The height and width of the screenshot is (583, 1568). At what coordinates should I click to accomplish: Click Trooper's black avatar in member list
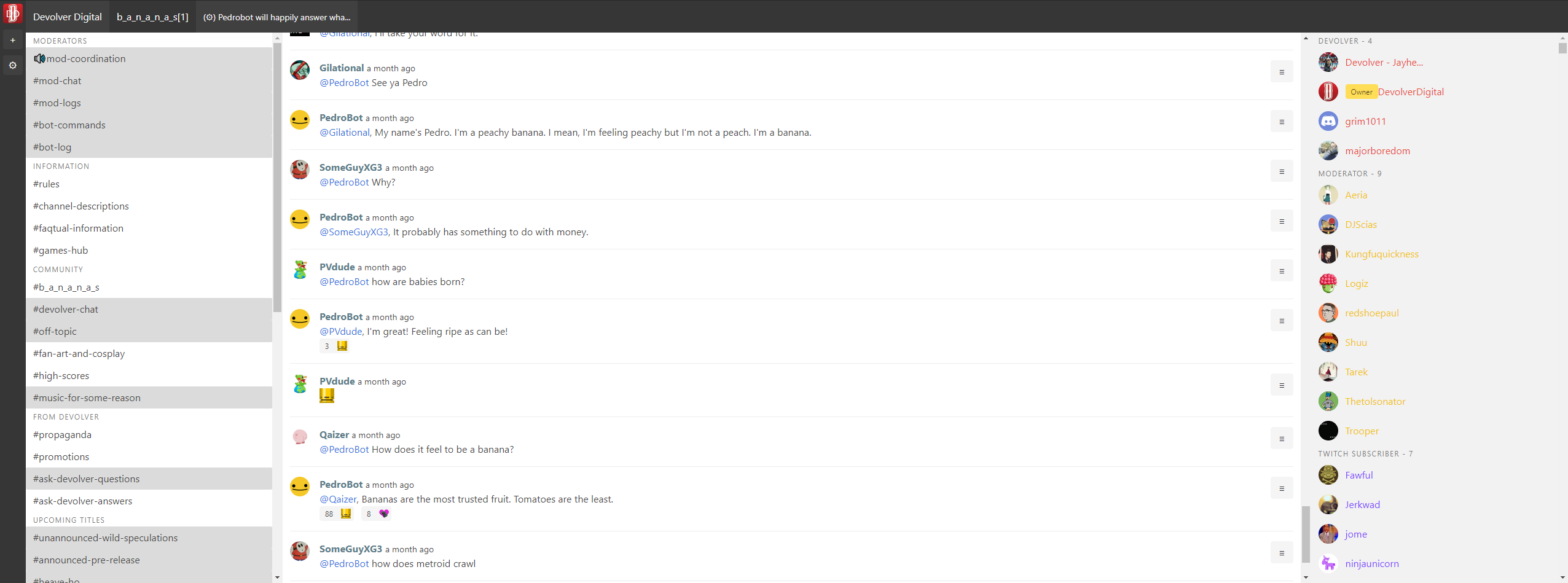click(x=1328, y=431)
